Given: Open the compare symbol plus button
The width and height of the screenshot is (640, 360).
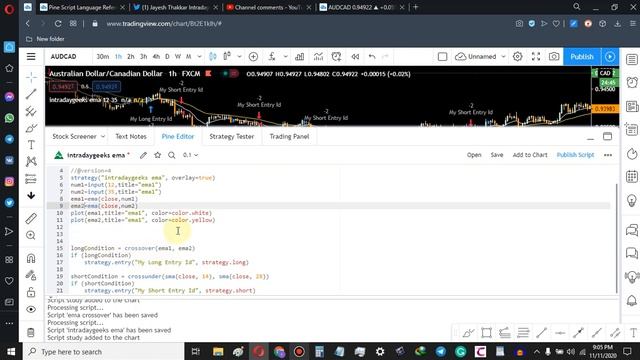Looking at the screenshot, I should tap(253, 57).
